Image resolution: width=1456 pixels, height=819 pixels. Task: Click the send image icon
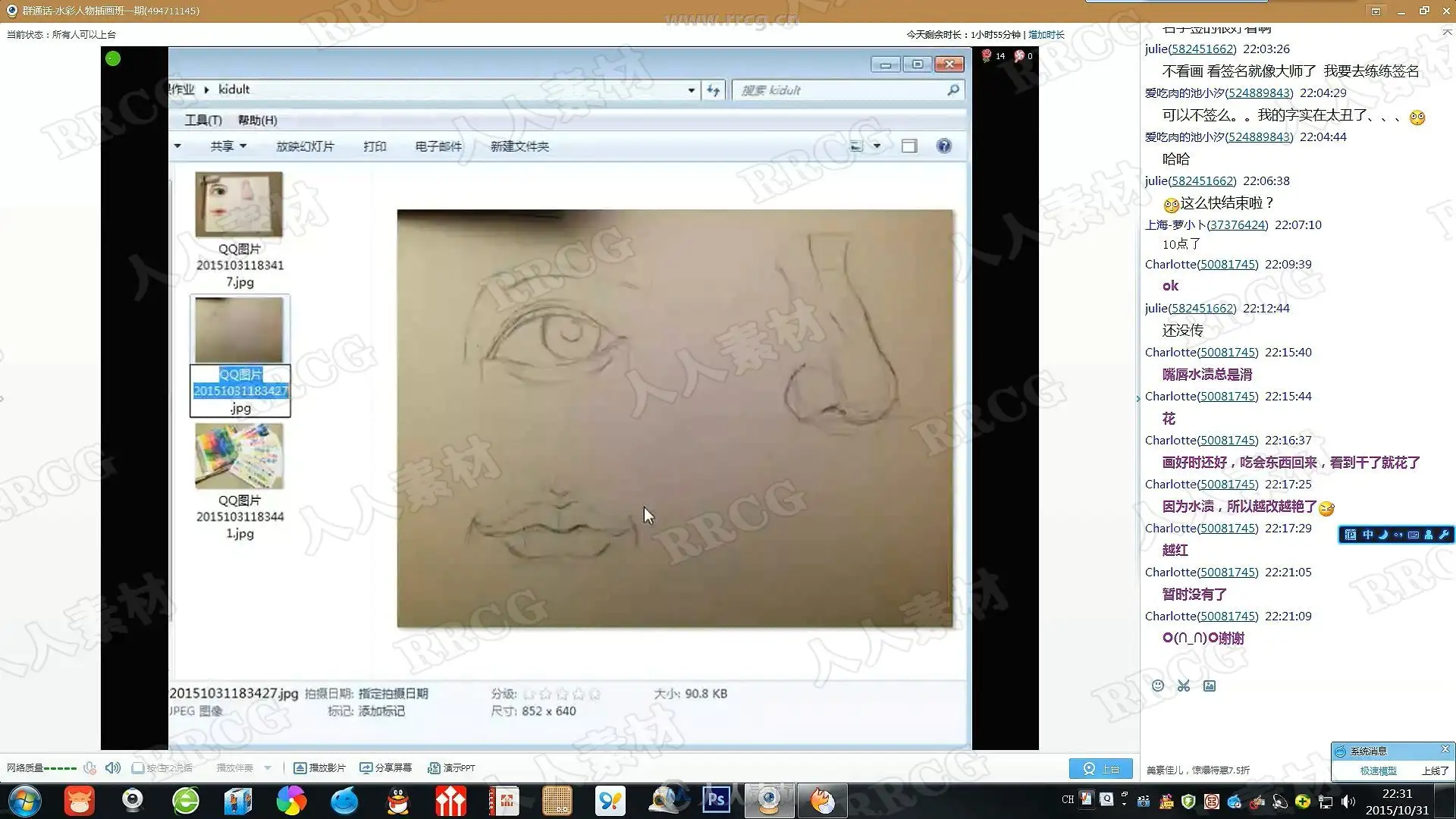pyautogui.click(x=1210, y=686)
